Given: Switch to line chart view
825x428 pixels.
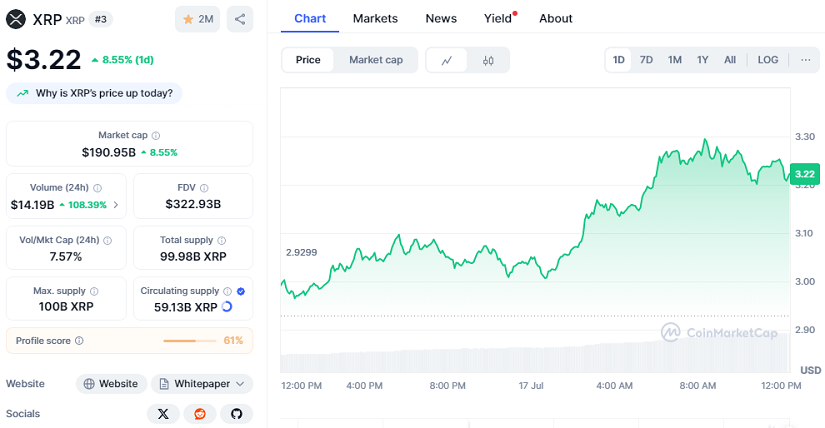Looking at the screenshot, I should point(446,61).
